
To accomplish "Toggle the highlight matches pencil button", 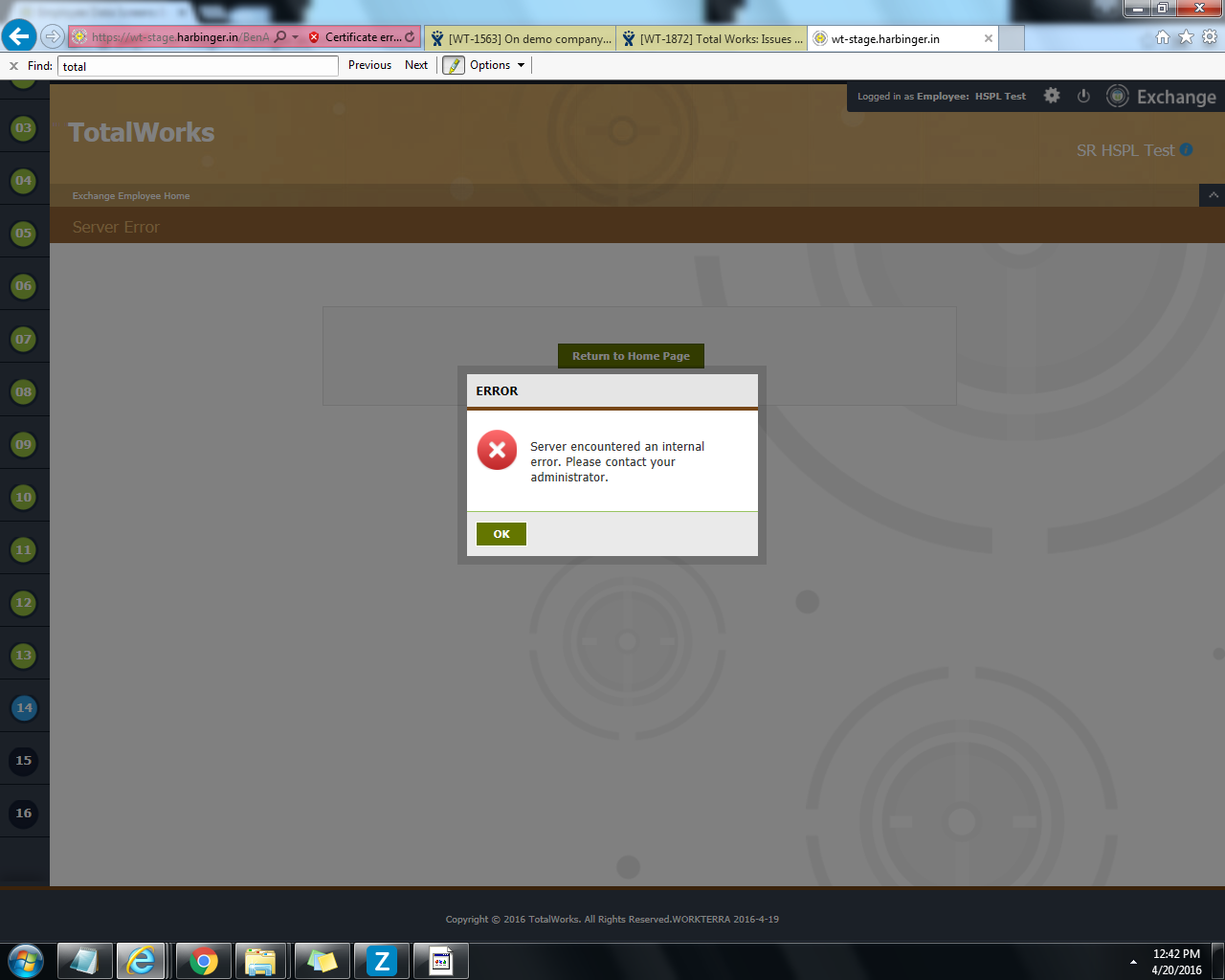I will click(x=454, y=65).
